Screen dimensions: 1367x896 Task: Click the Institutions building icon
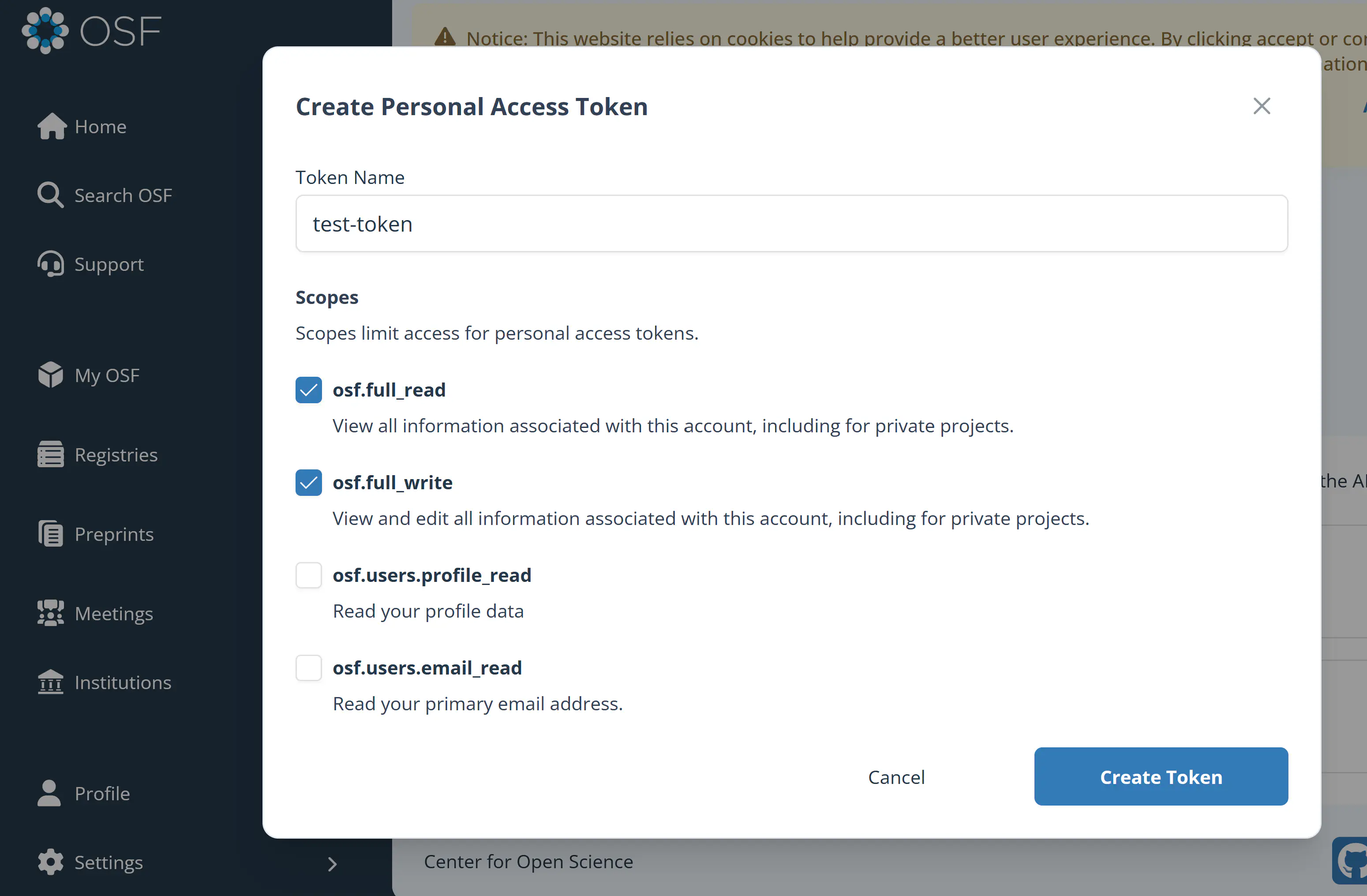pos(51,682)
